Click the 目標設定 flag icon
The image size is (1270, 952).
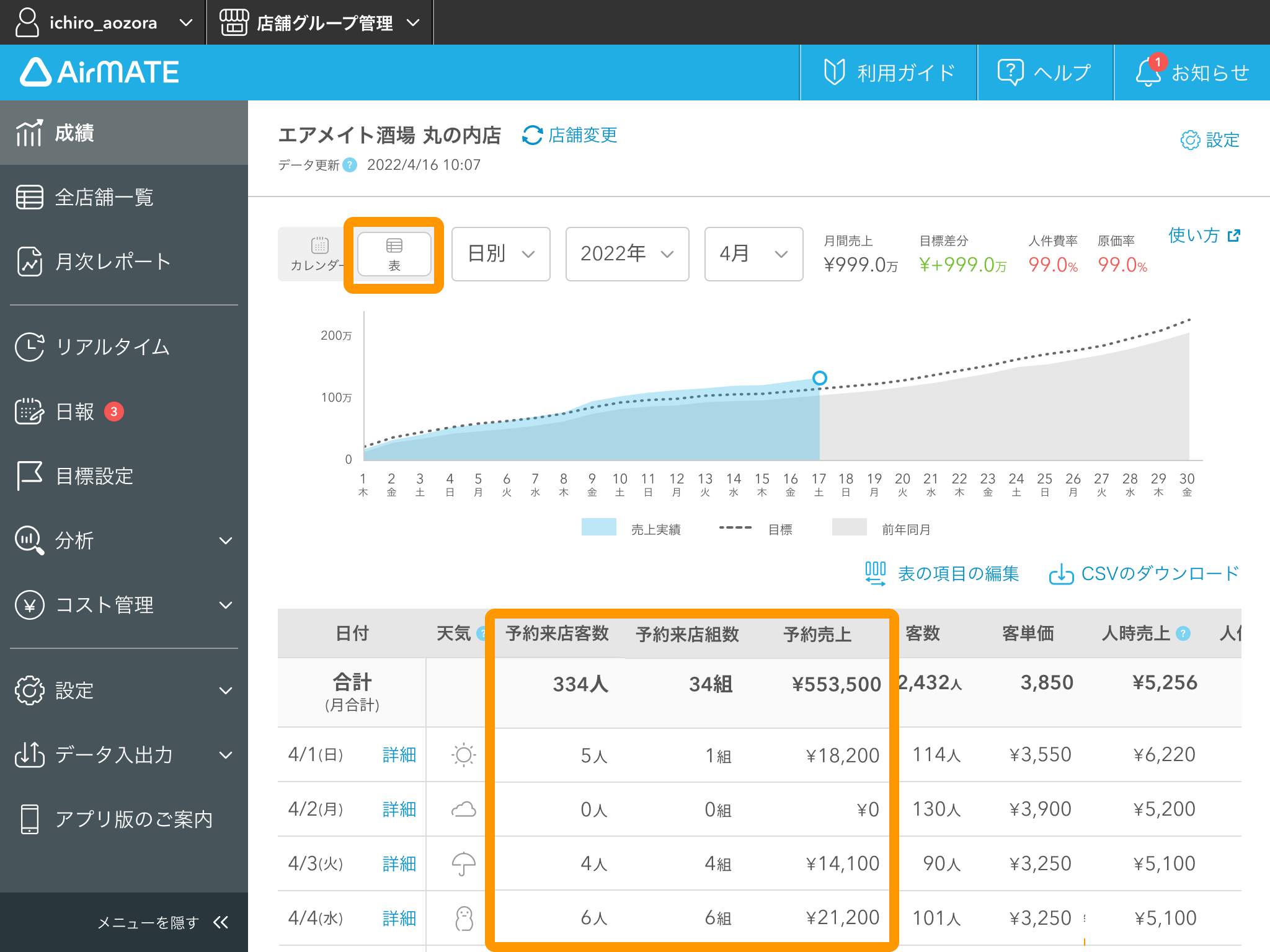point(29,476)
